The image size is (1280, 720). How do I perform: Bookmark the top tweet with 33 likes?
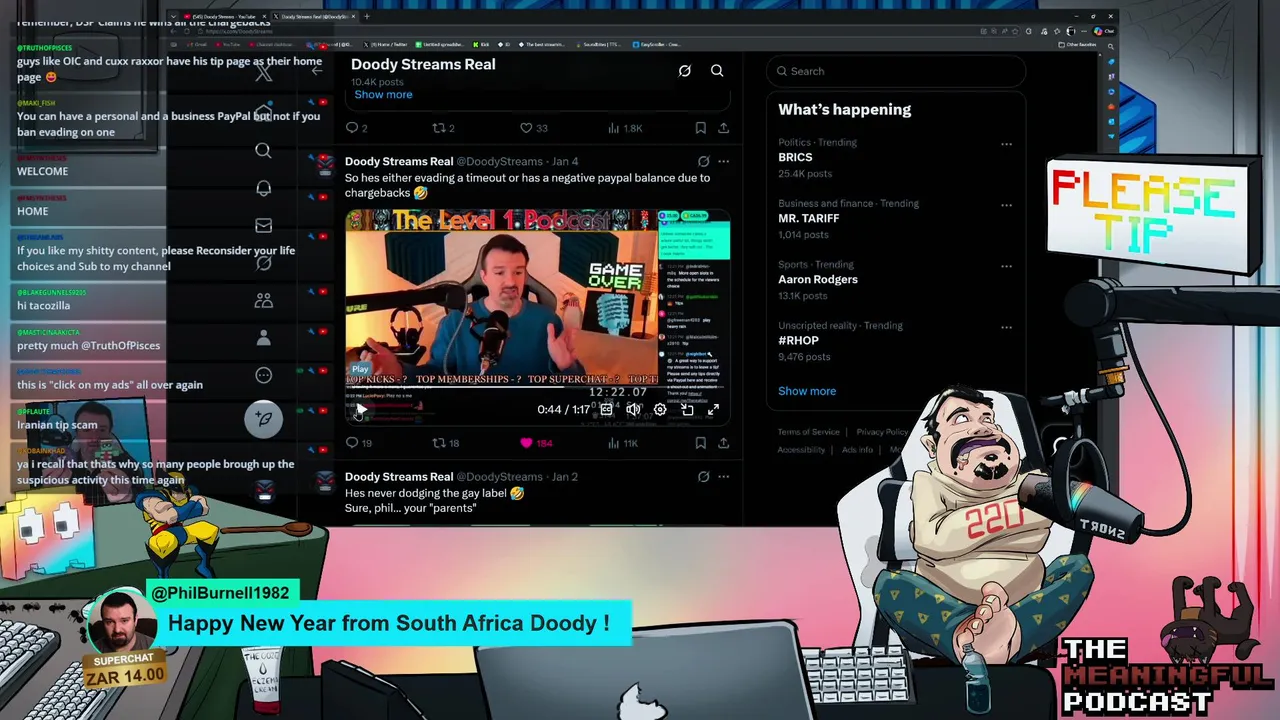point(700,128)
